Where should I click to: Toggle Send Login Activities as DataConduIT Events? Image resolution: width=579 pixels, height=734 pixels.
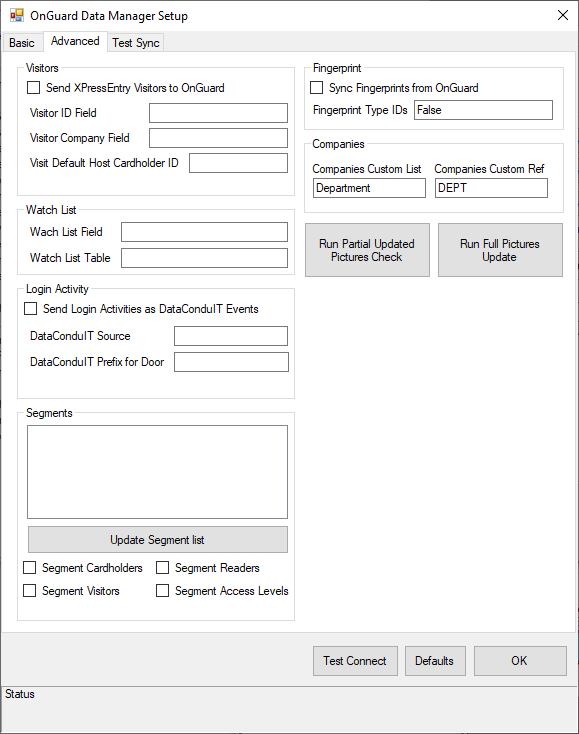click(31, 308)
